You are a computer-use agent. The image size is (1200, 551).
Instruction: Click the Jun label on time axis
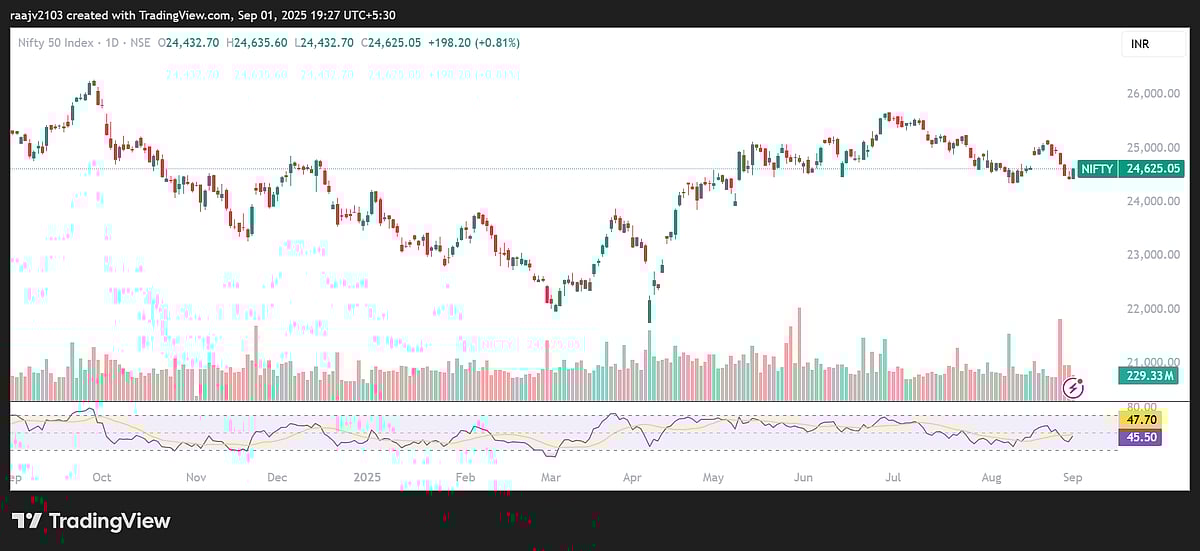[803, 478]
